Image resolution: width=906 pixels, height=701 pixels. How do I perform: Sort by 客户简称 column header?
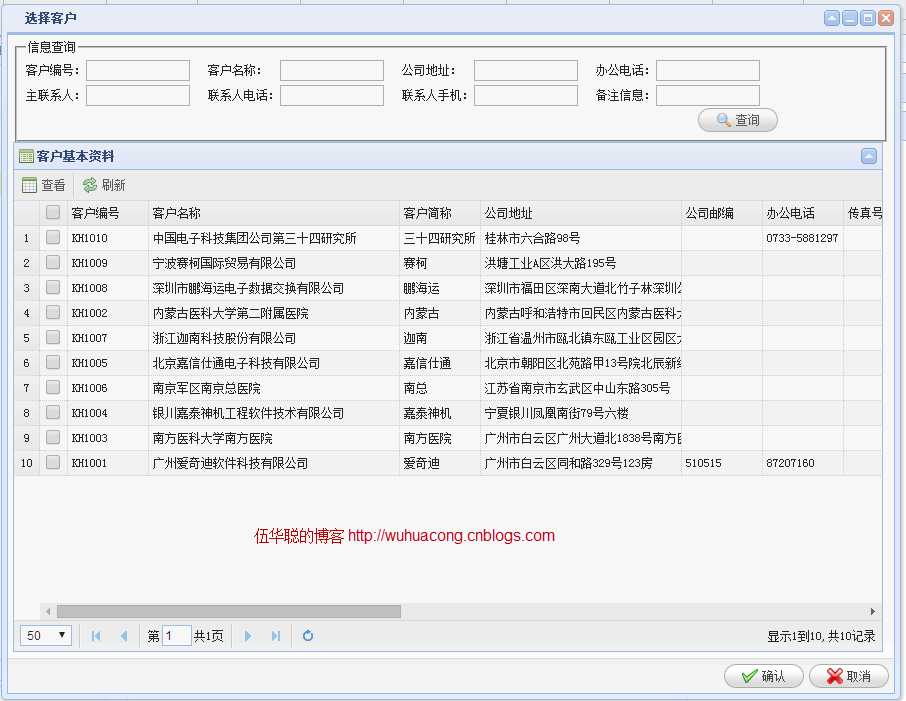pos(439,213)
